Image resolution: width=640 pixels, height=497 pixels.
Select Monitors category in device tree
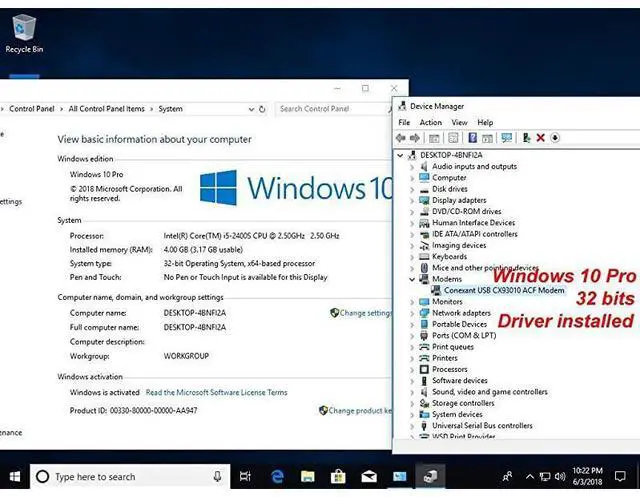(x=447, y=302)
